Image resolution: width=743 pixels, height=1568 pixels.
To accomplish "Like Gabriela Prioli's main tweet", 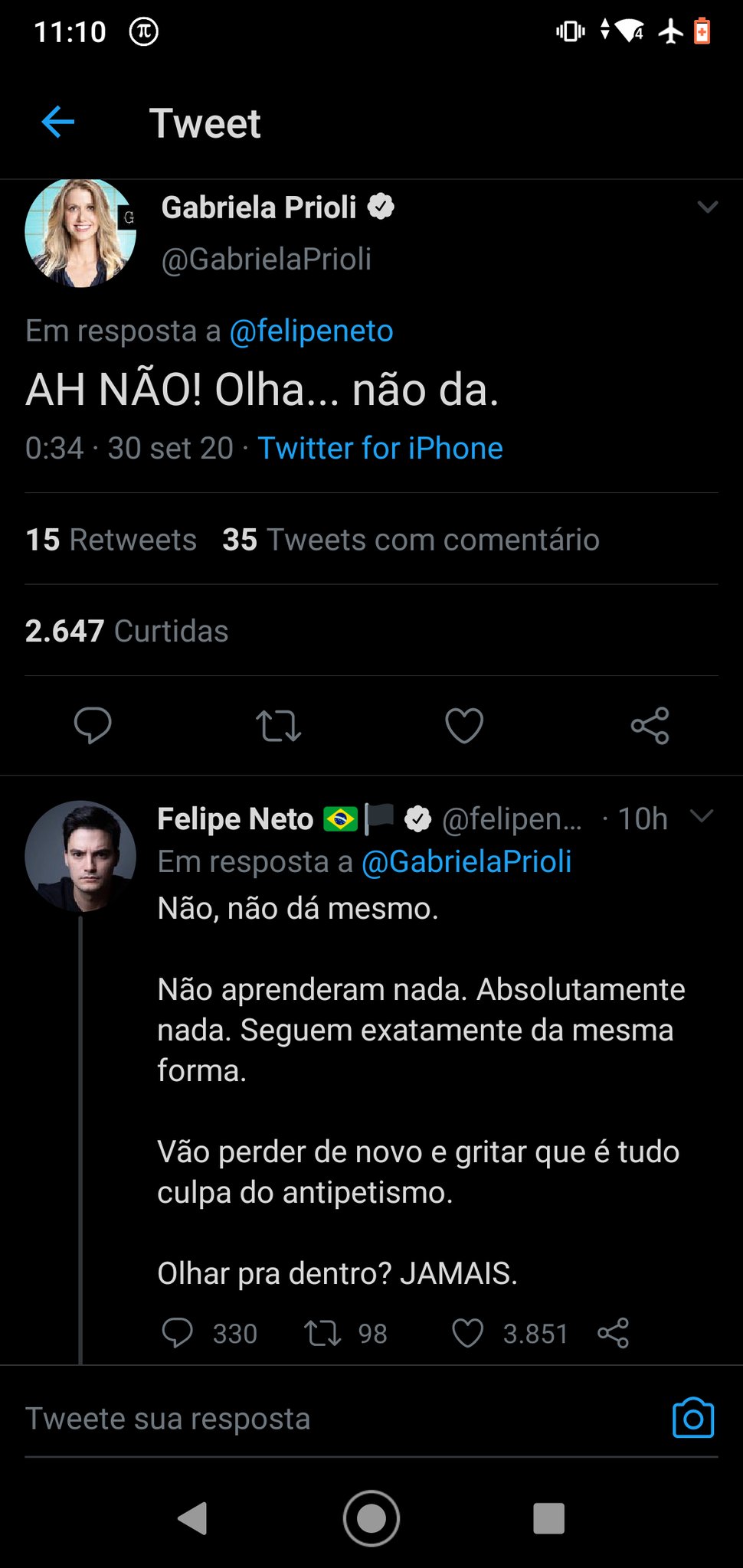I will point(464,726).
